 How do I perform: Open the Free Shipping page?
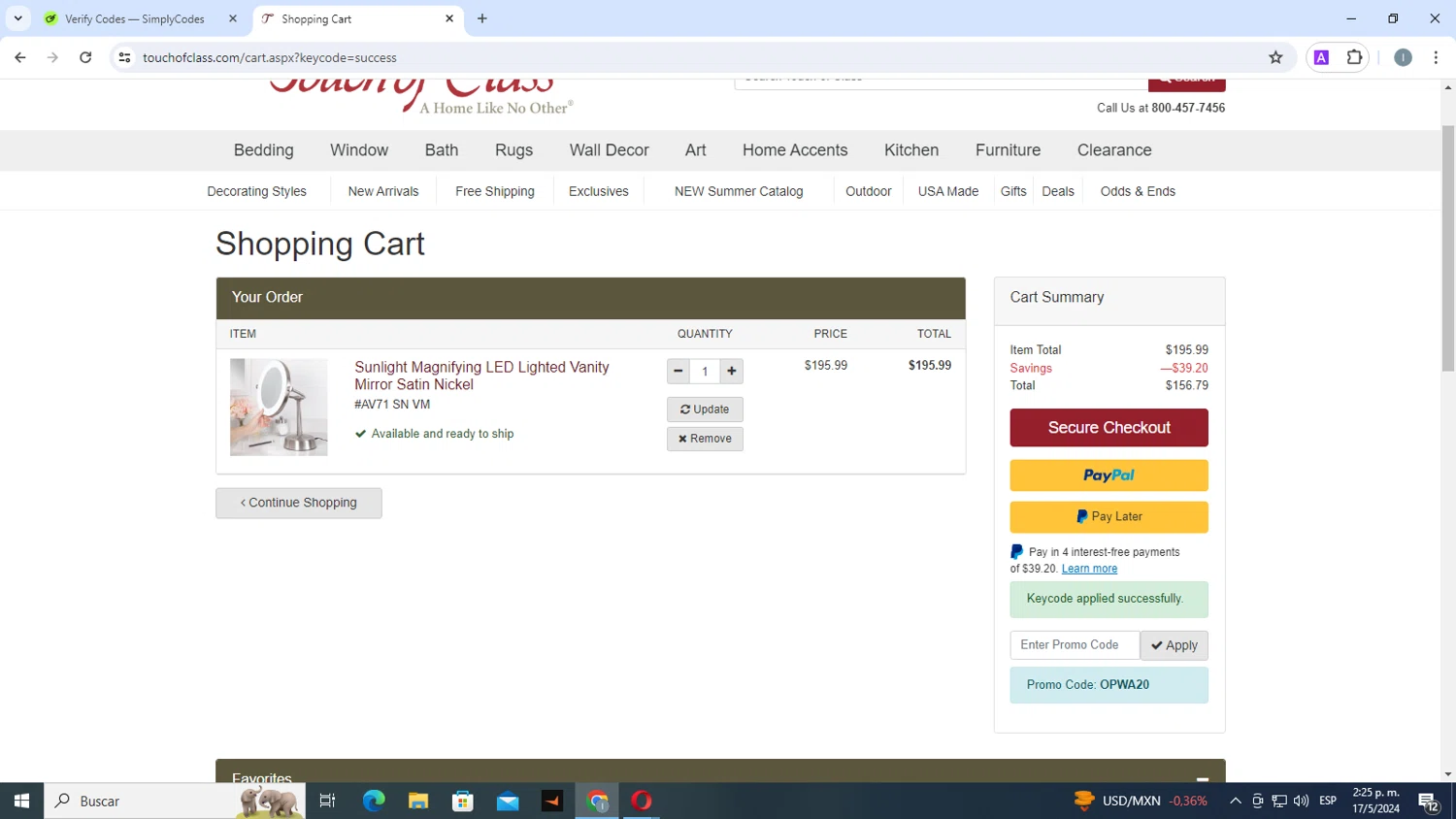pos(495,191)
